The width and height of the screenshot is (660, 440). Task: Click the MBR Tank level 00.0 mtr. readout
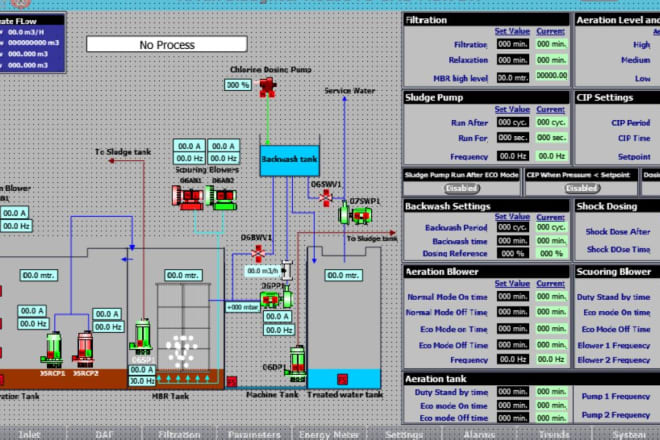tap(183, 275)
